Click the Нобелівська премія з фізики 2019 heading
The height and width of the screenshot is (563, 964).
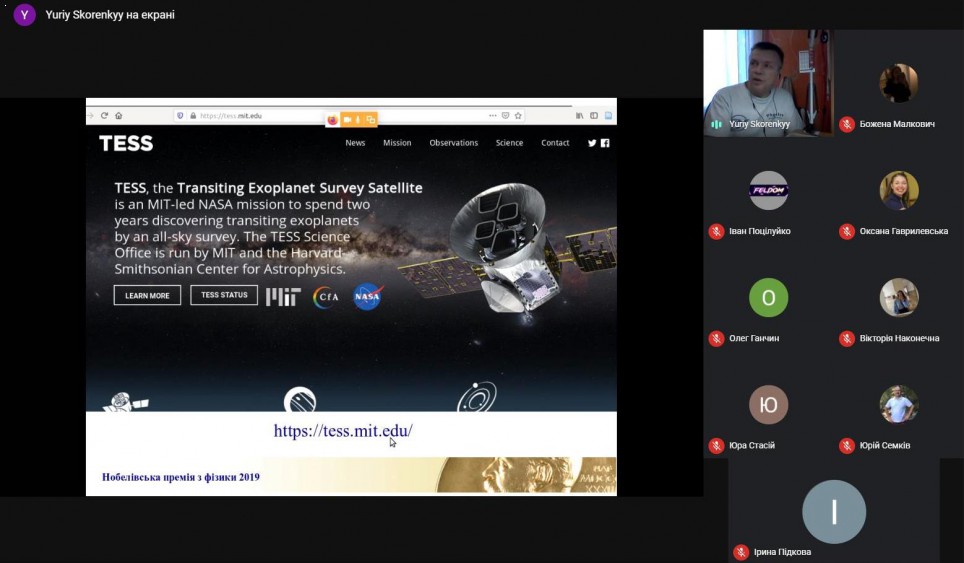pyautogui.click(x=181, y=477)
